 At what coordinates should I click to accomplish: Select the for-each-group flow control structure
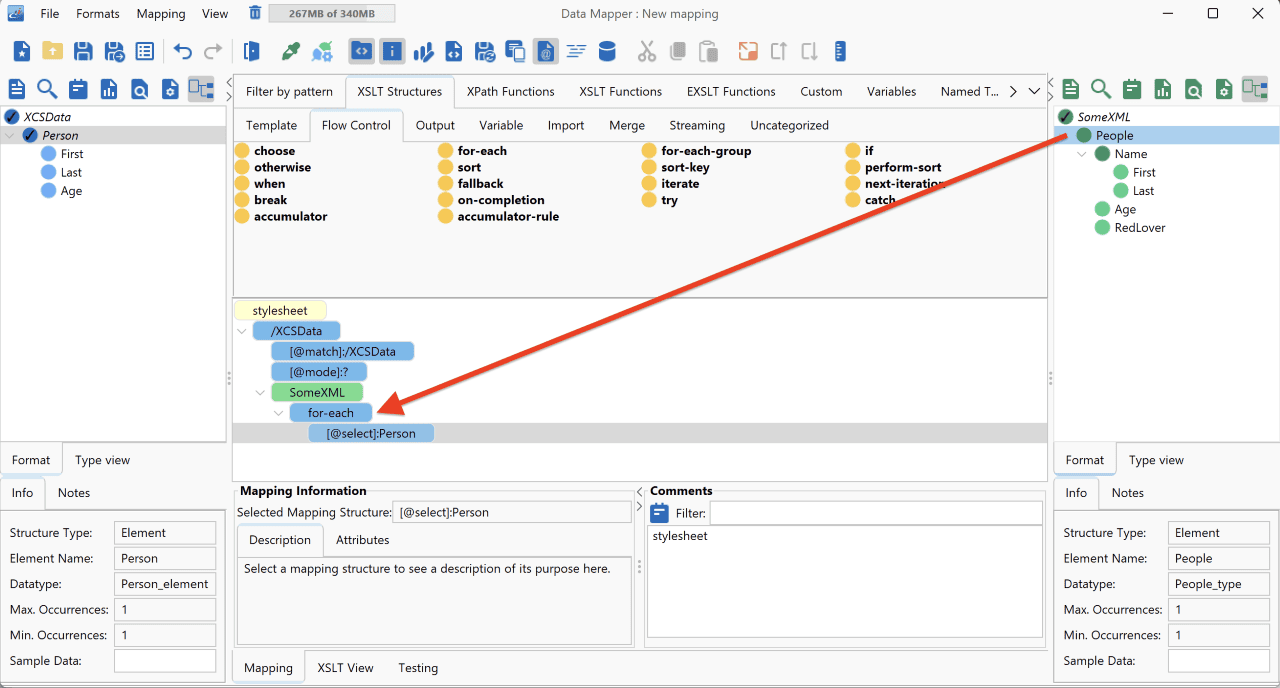(x=706, y=151)
